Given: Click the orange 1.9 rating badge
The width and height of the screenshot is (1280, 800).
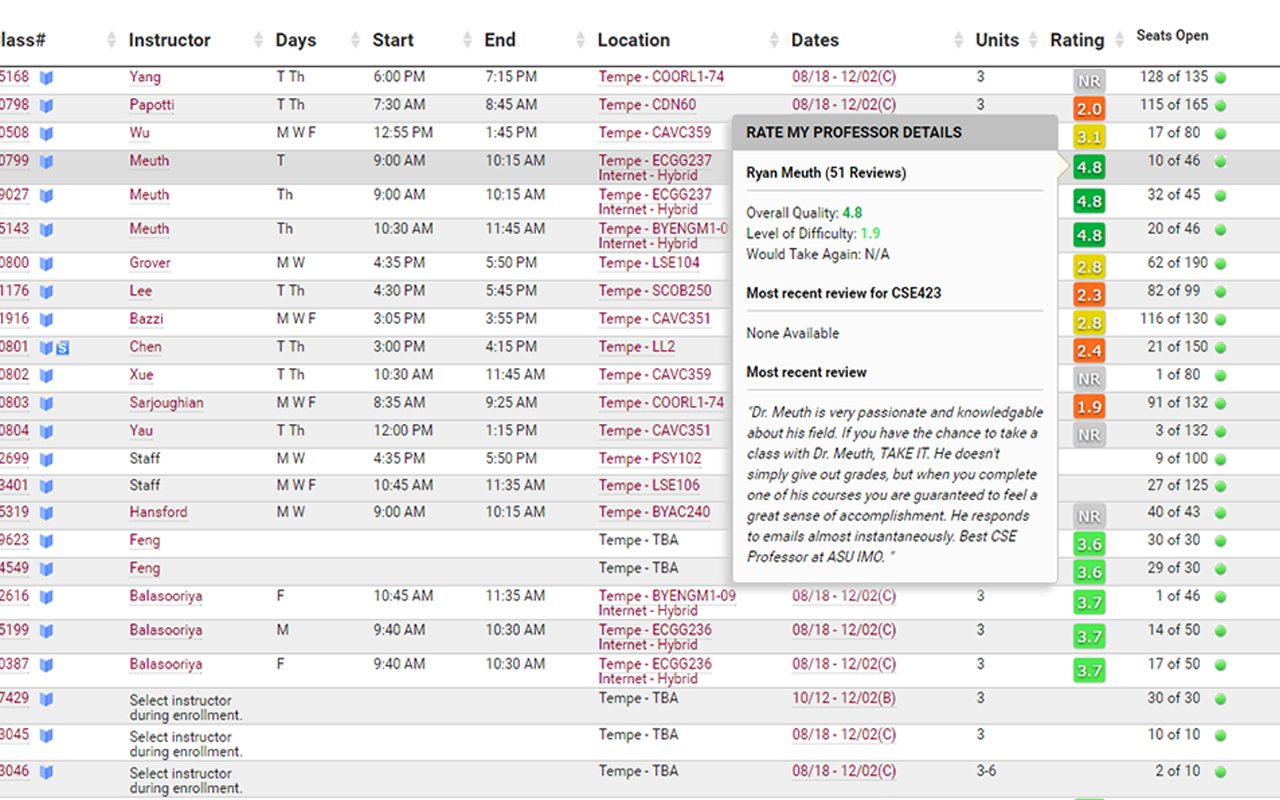Looking at the screenshot, I should (x=1089, y=407).
